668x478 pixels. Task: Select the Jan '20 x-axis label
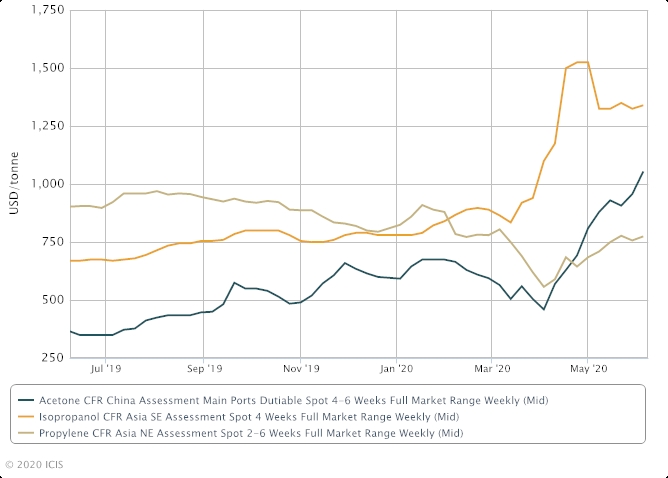point(396,369)
